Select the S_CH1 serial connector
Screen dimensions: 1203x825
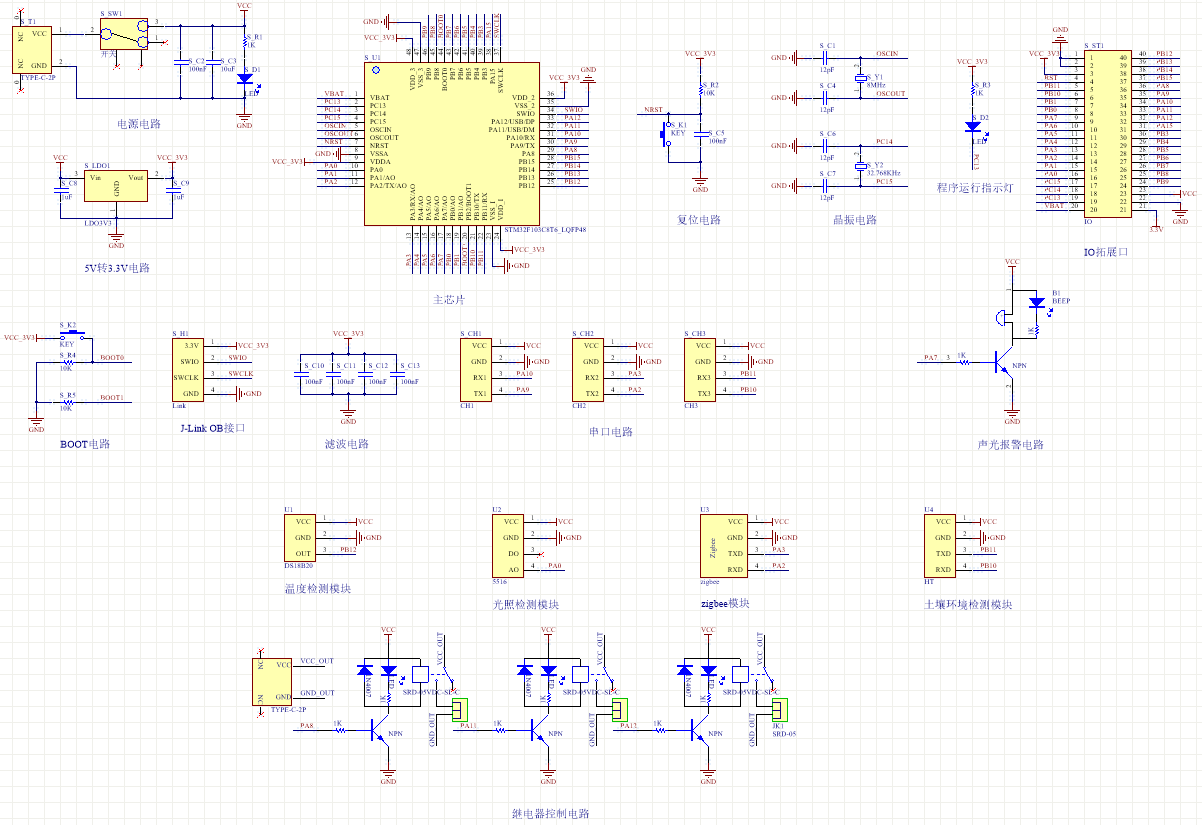click(478, 370)
